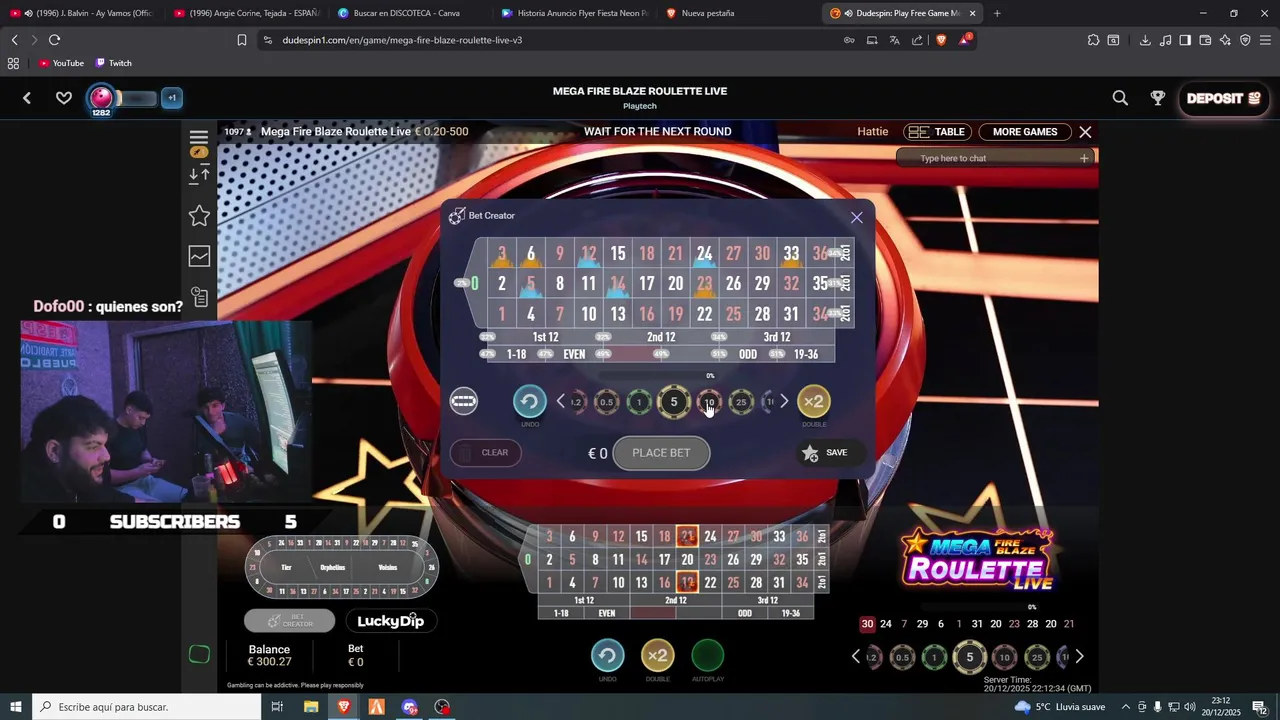Click left arrow of bottom chip tray
The width and height of the screenshot is (1280, 720).
[855, 657]
